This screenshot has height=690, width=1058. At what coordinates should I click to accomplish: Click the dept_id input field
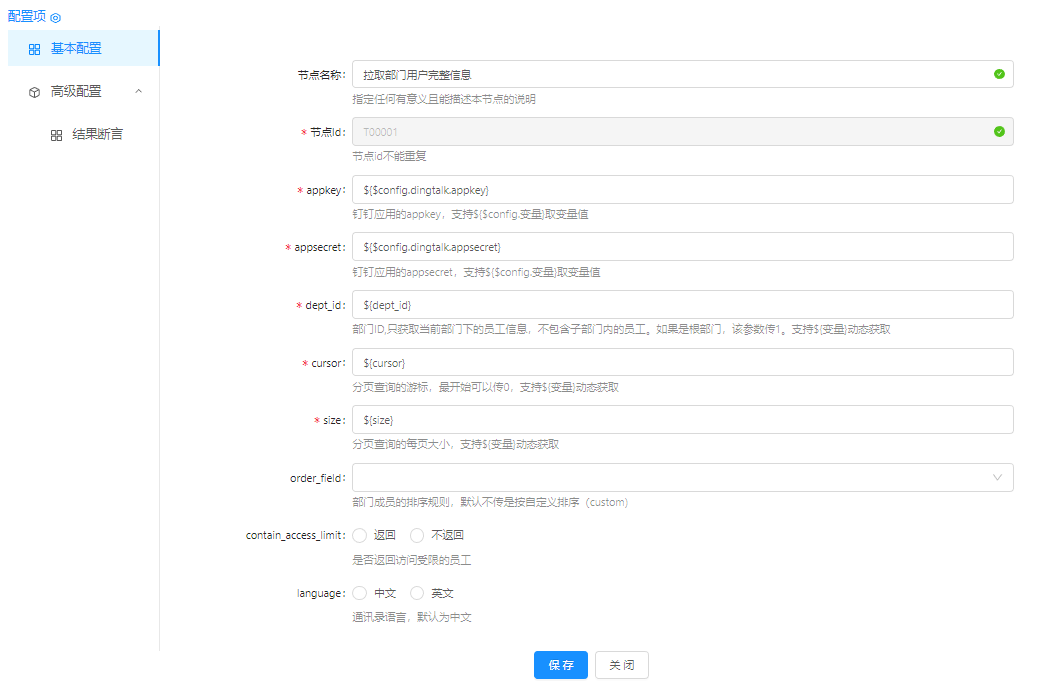pos(682,305)
